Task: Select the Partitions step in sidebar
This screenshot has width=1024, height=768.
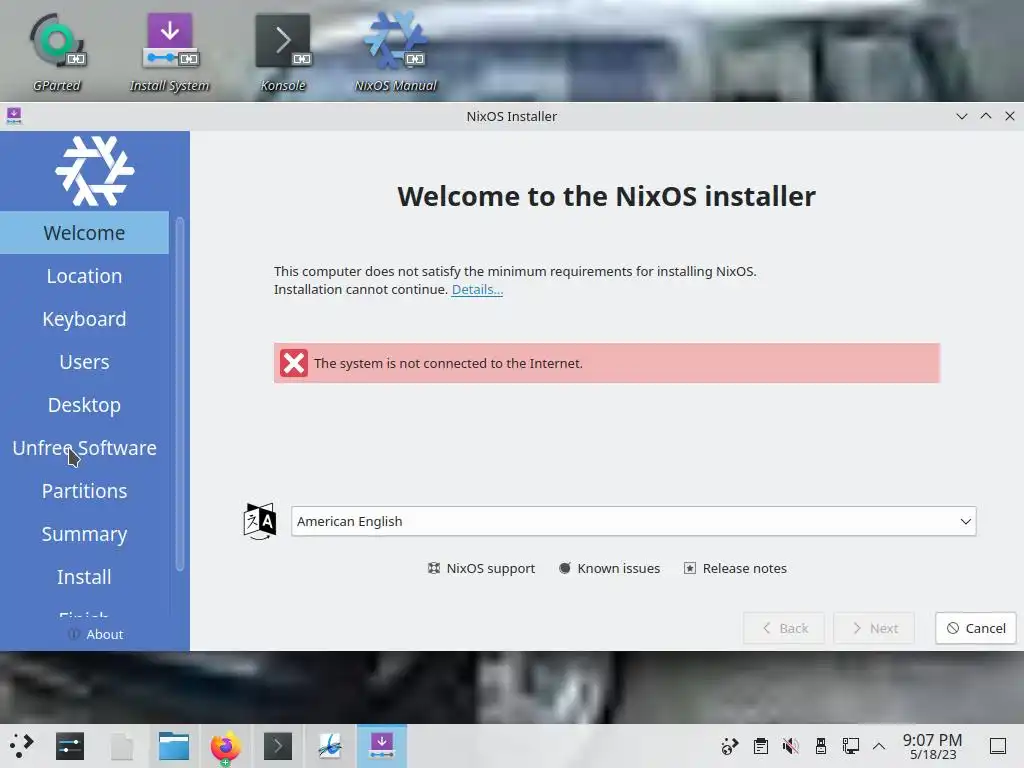Action: point(84,491)
